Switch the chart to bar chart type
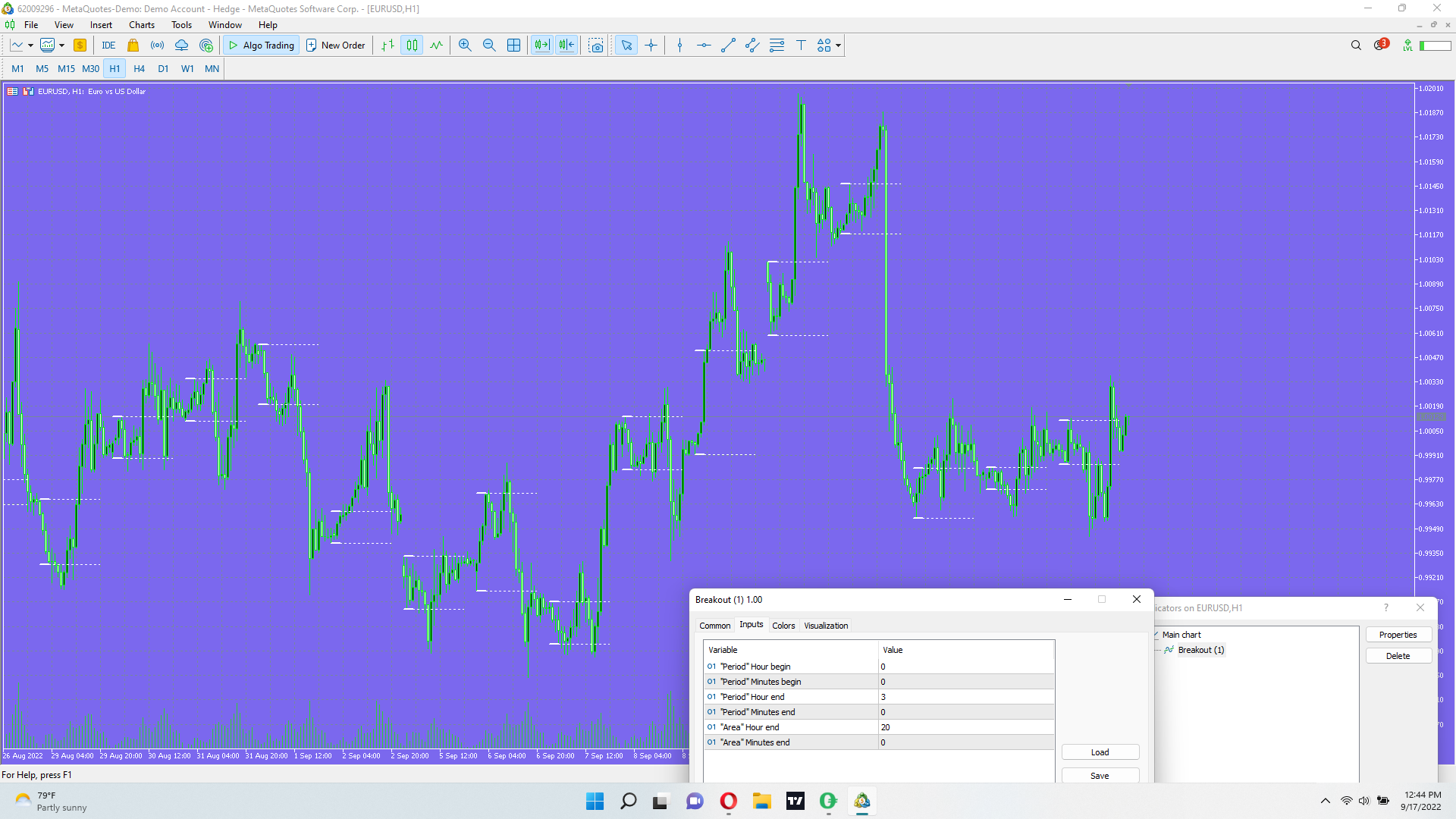The image size is (1456, 819). pyautogui.click(x=388, y=45)
